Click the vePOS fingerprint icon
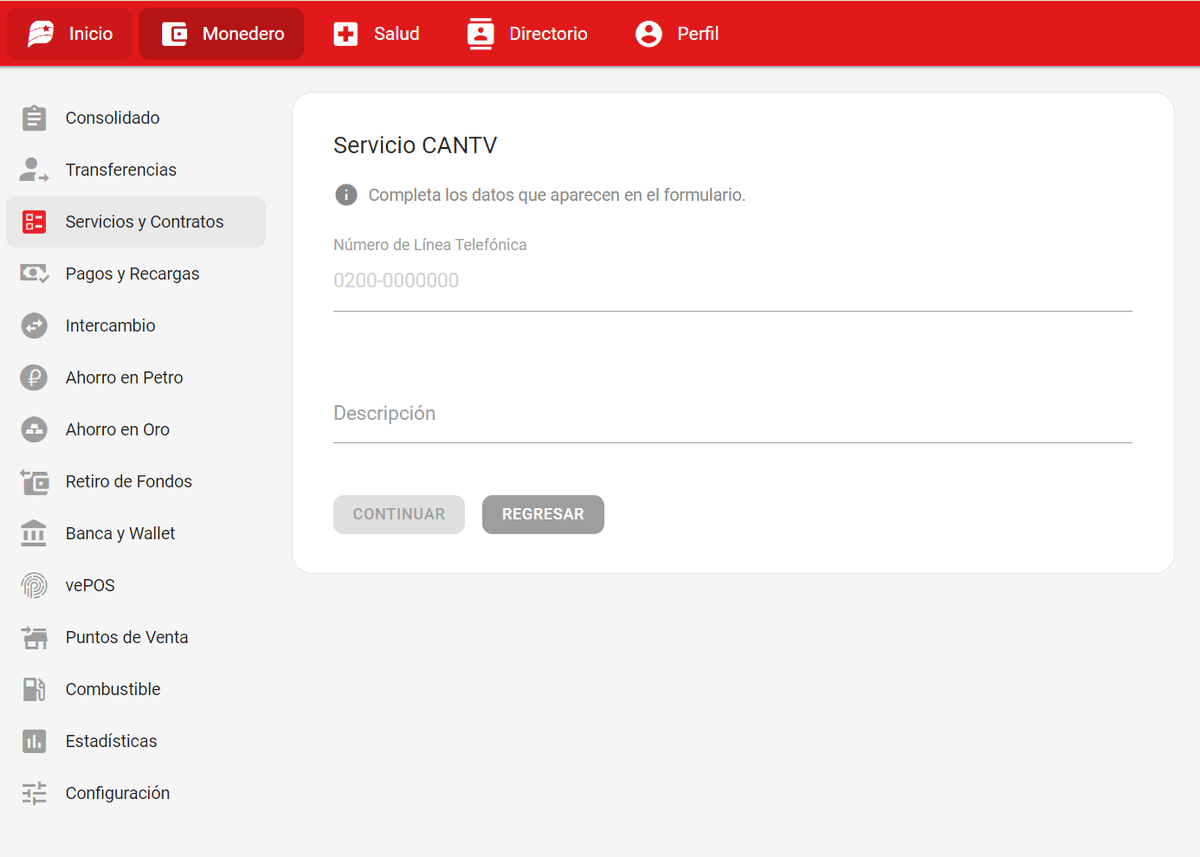The height and width of the screenshot is (857, 1200). pyautogui.click(x=34, y=586)
